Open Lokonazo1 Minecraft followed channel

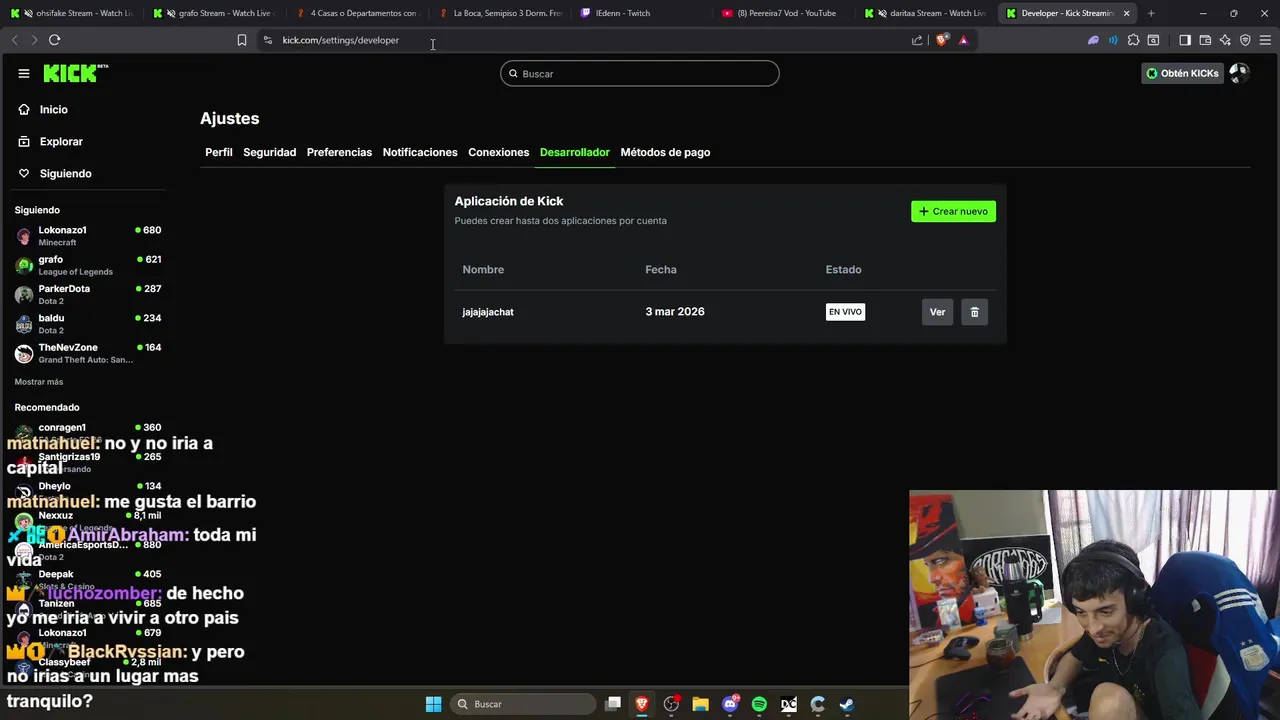[x=88, y=236]
